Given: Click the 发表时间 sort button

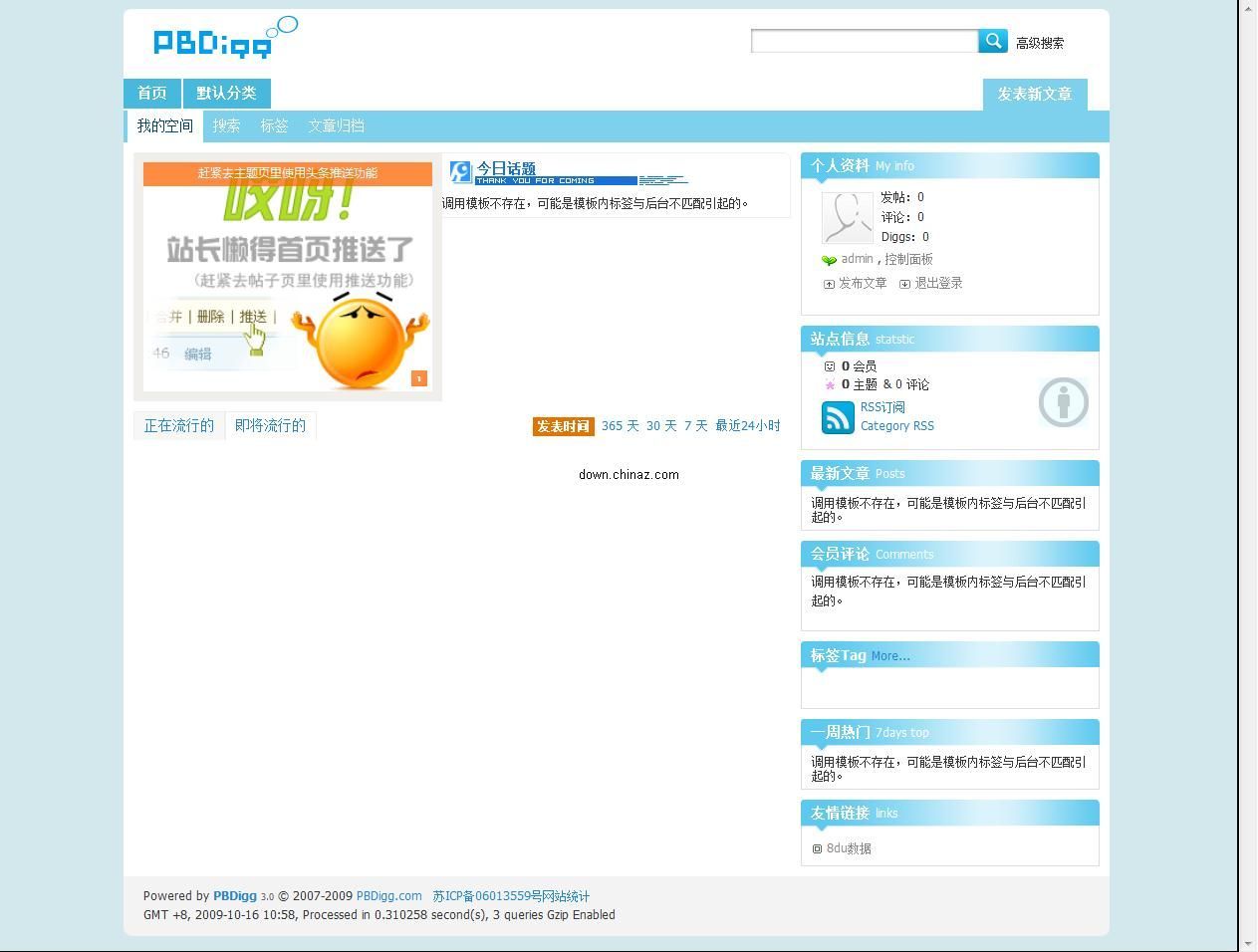Looking at the screenshot, I should [x=563, y=426].
